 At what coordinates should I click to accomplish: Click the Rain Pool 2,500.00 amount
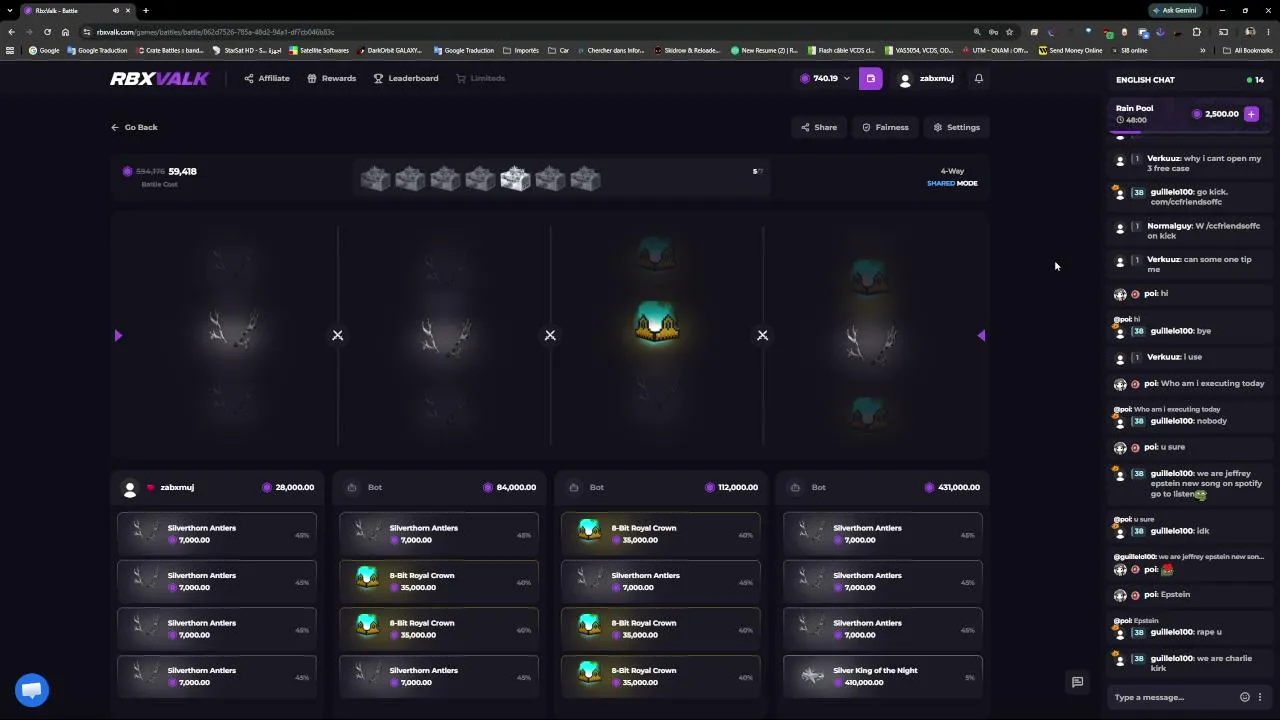1222,114
